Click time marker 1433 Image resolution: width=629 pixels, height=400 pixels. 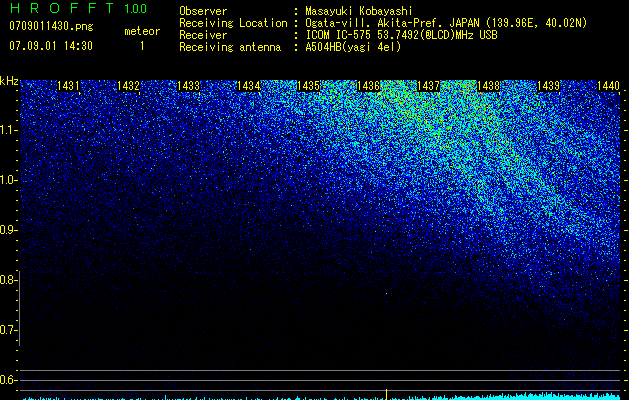[188, 86]
